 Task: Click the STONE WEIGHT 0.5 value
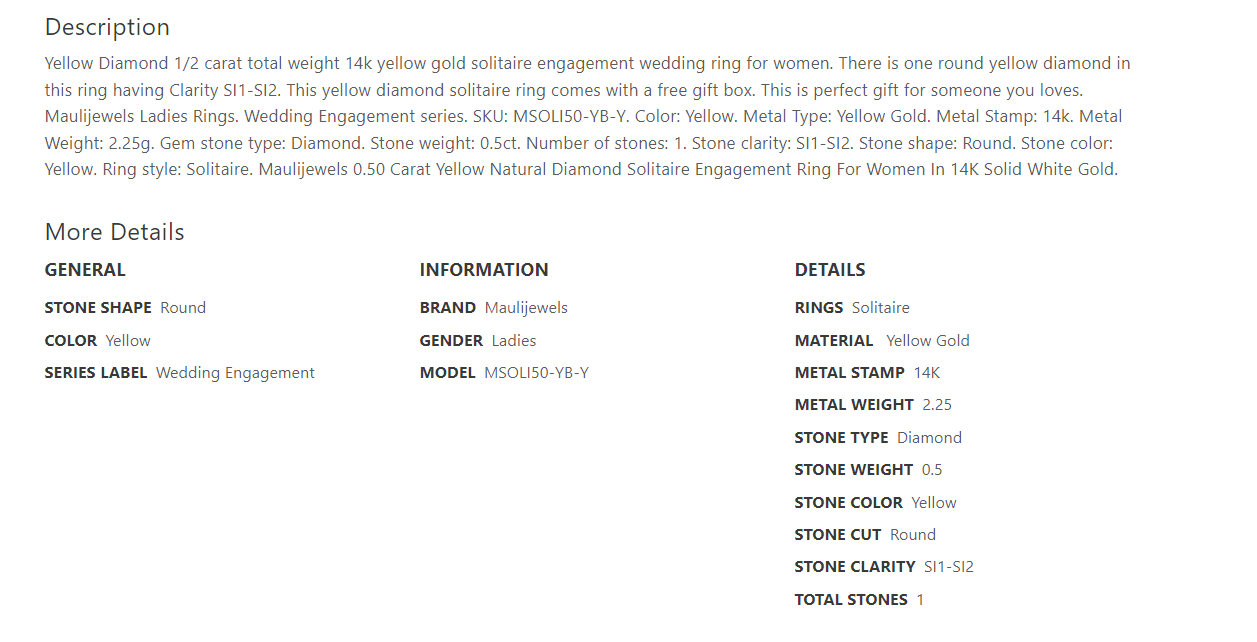932,470
